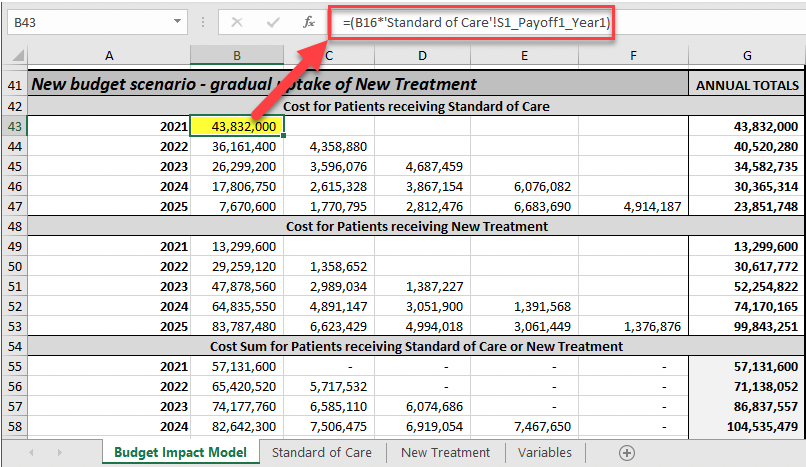
Task: Click the Cancel (X) formula bar icon
Action: pos(237,22)
